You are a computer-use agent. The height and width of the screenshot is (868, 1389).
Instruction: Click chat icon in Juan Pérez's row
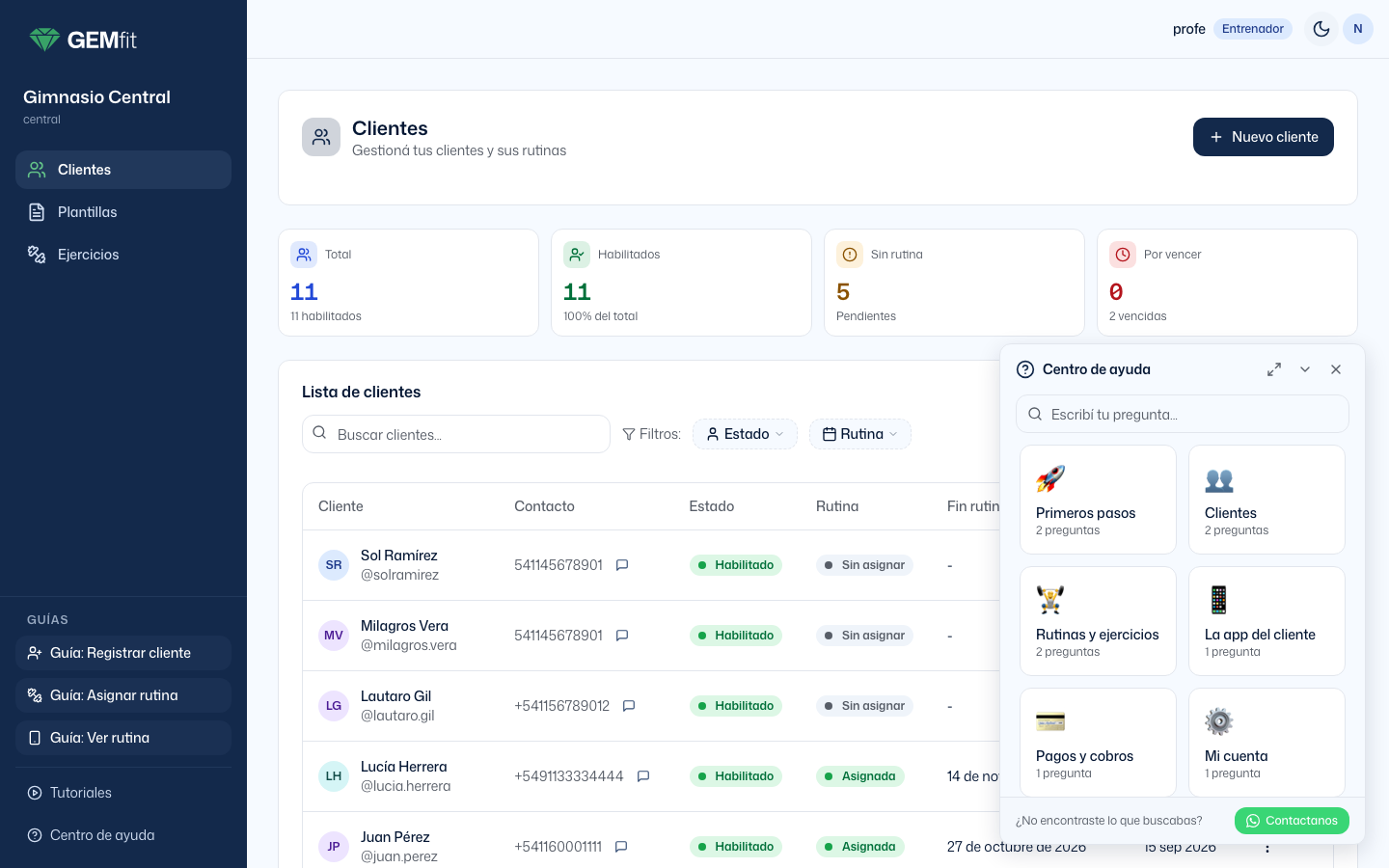621,847
